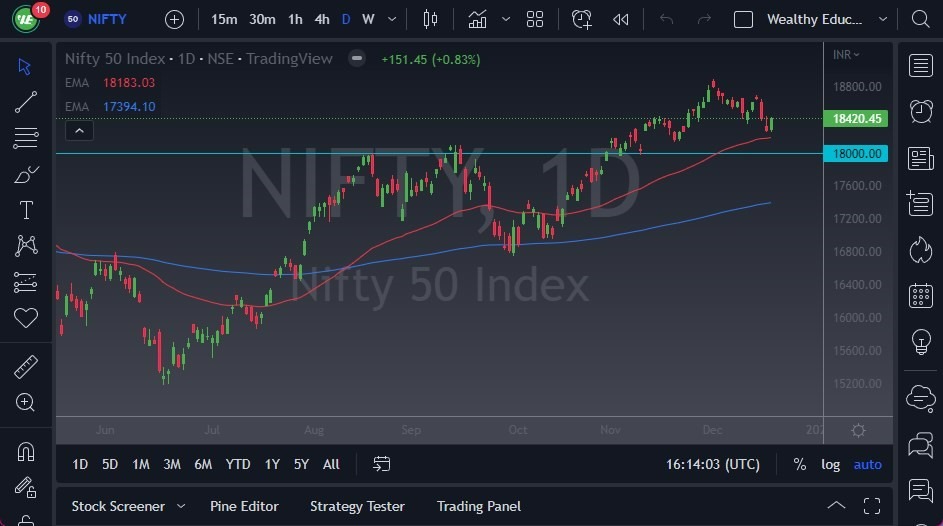Screen dimensions: 943x526
Task: Expand the Stock Screener dropdown arrow
Action: pyautogui.click(x=181, y=506)
